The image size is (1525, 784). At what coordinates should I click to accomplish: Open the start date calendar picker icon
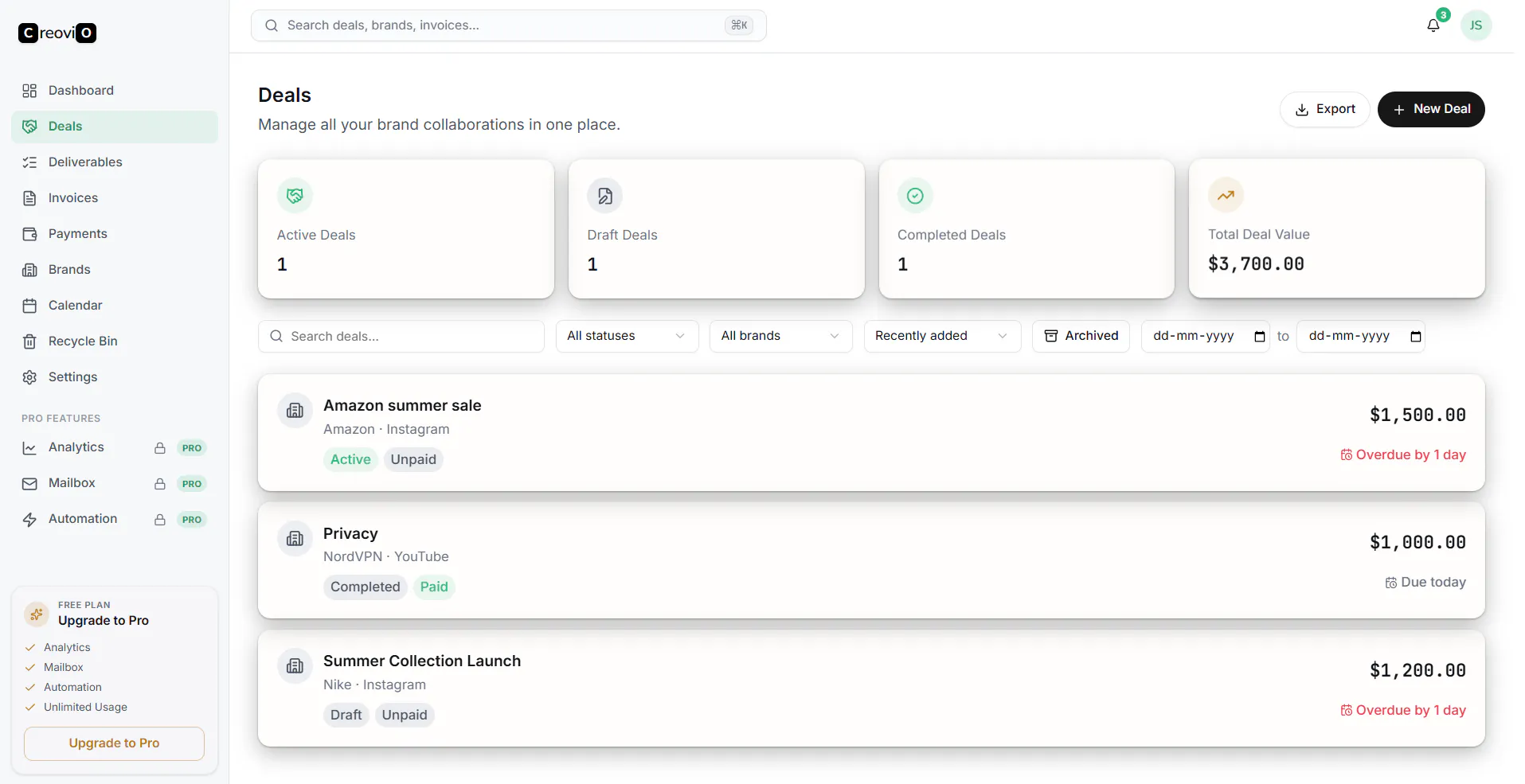click(1259, 337)
